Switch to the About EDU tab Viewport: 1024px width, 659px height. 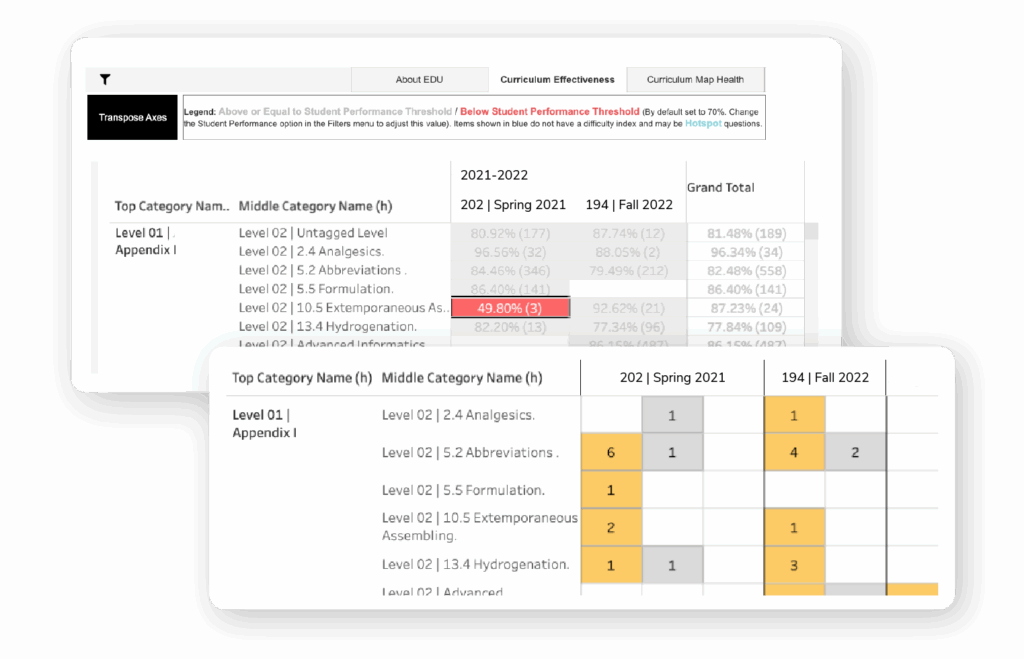click(x=419, y=80)
